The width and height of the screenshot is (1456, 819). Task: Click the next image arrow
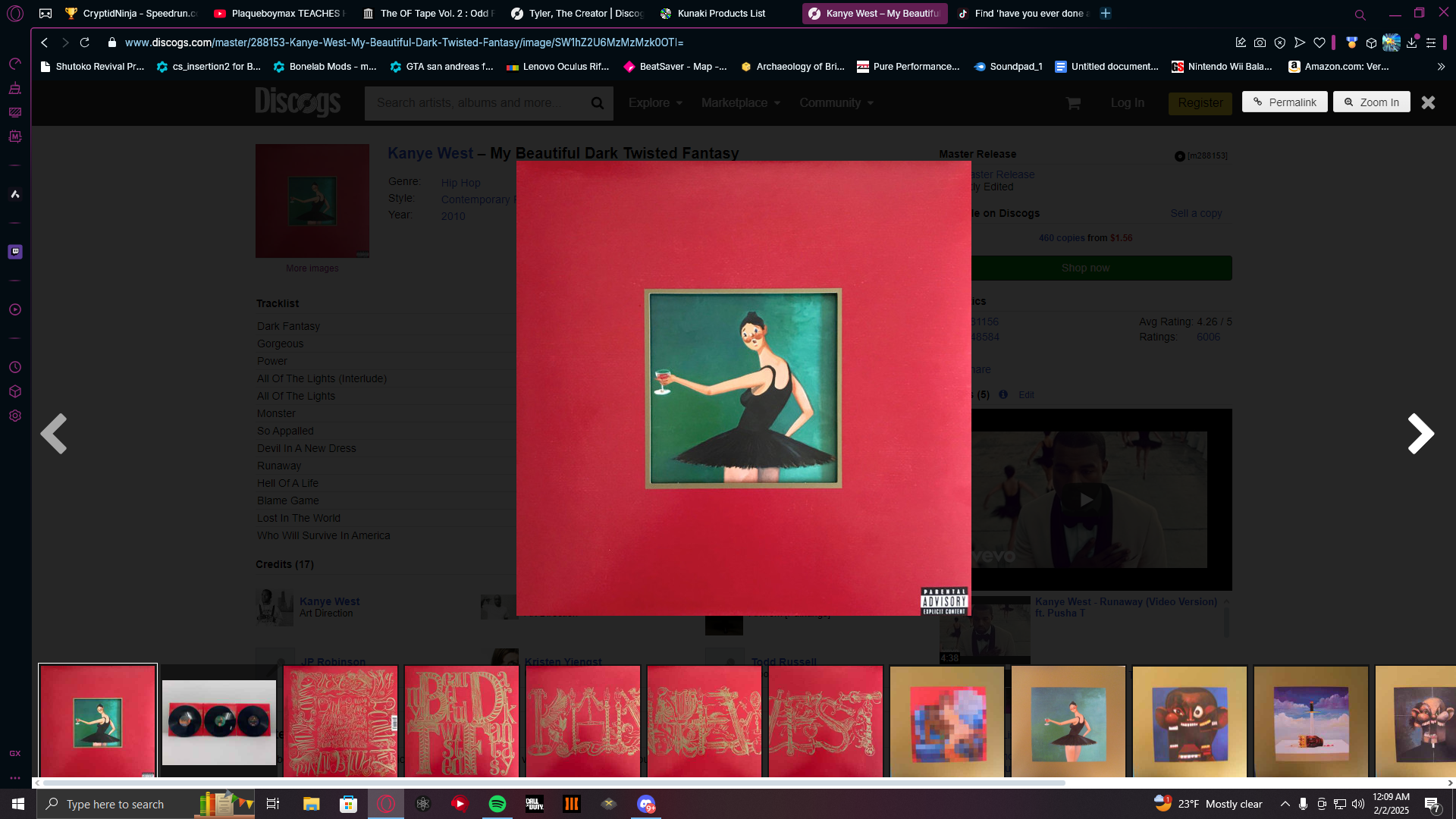tap(1420, 434)
